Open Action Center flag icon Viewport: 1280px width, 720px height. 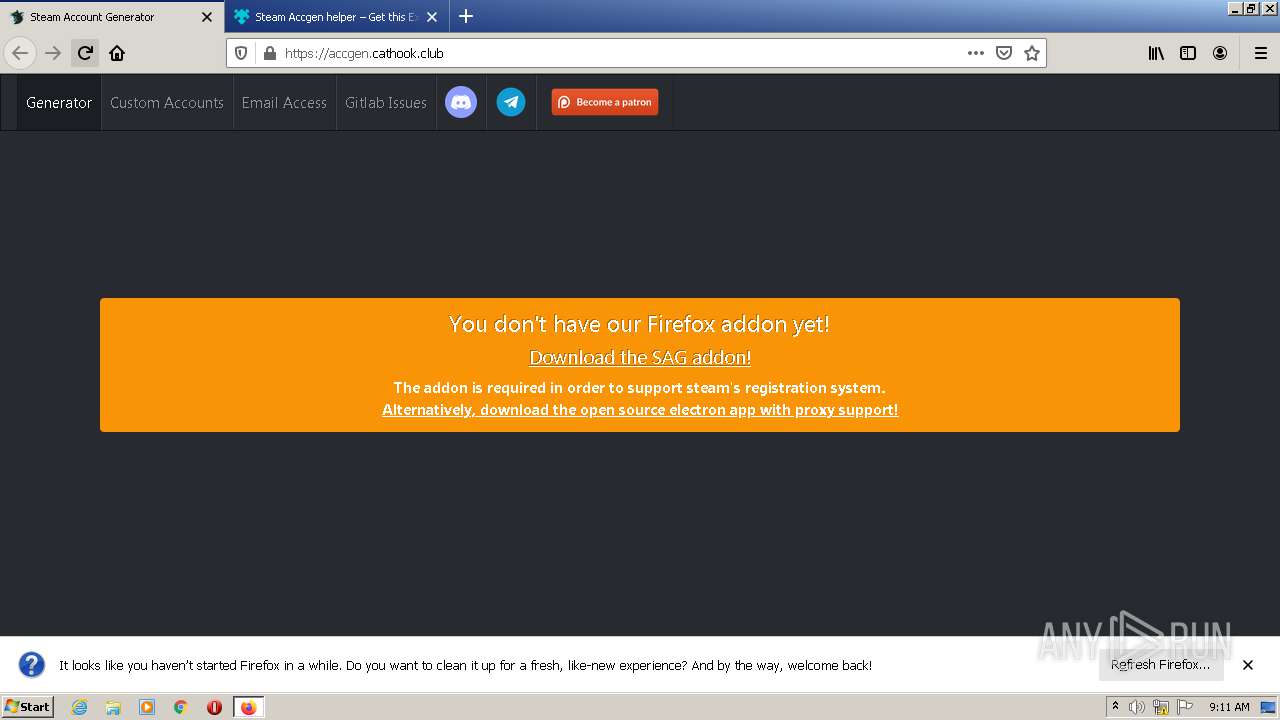[x=1184, y=707]
